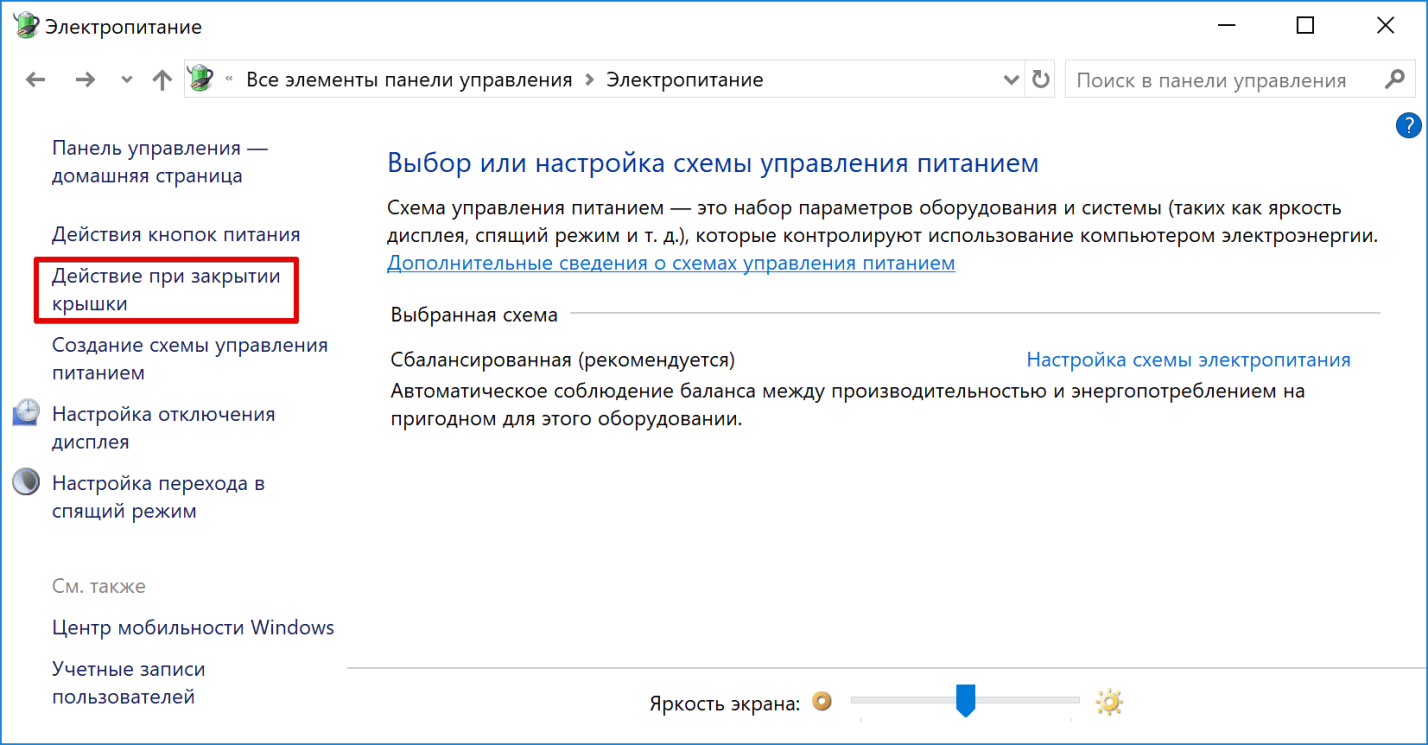Go up one folder level
1428x745 pixels.
pos(162,80)
